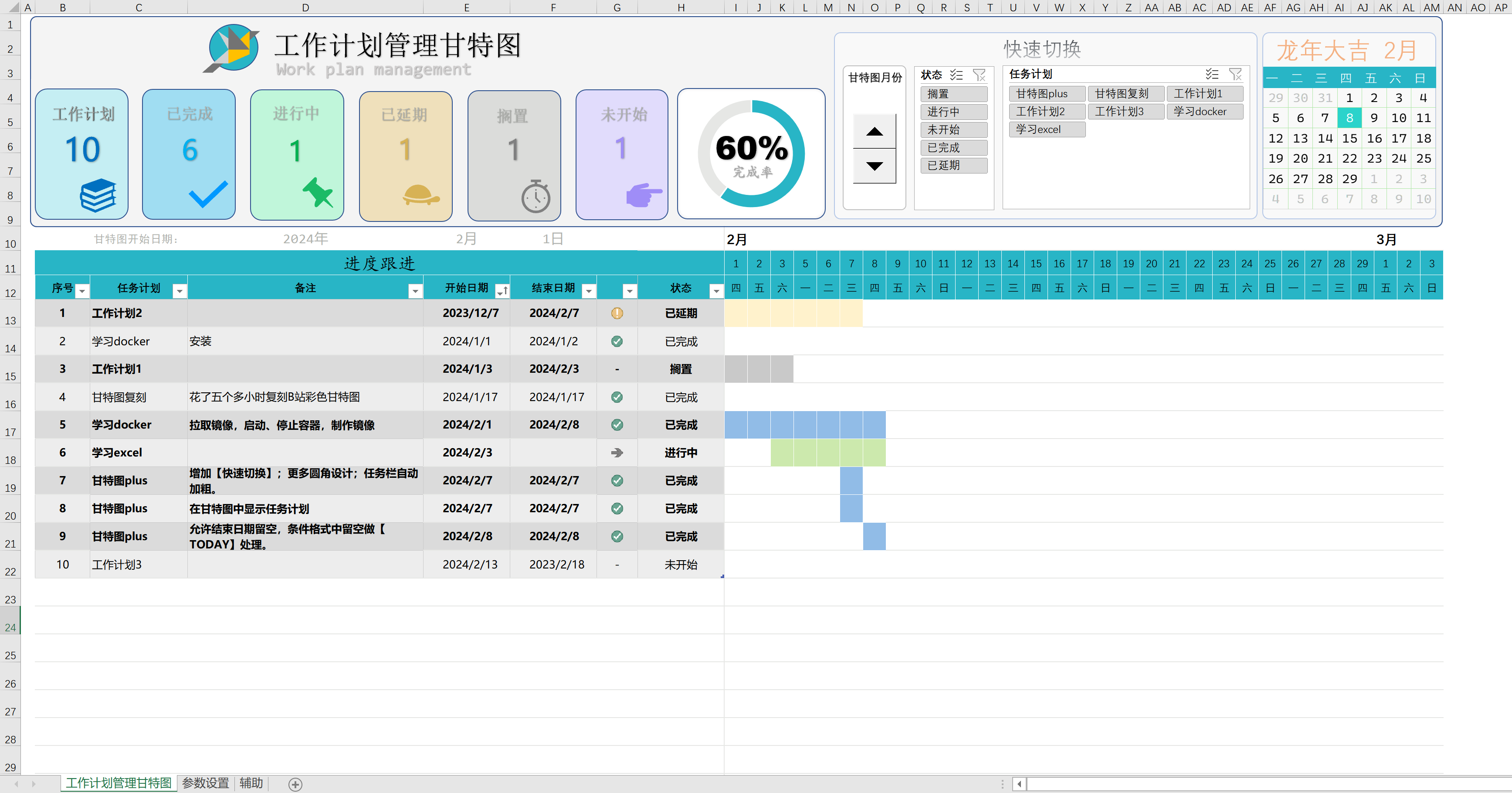
Task: Open 状态 column filter dropdown
Action: [716, 291]
